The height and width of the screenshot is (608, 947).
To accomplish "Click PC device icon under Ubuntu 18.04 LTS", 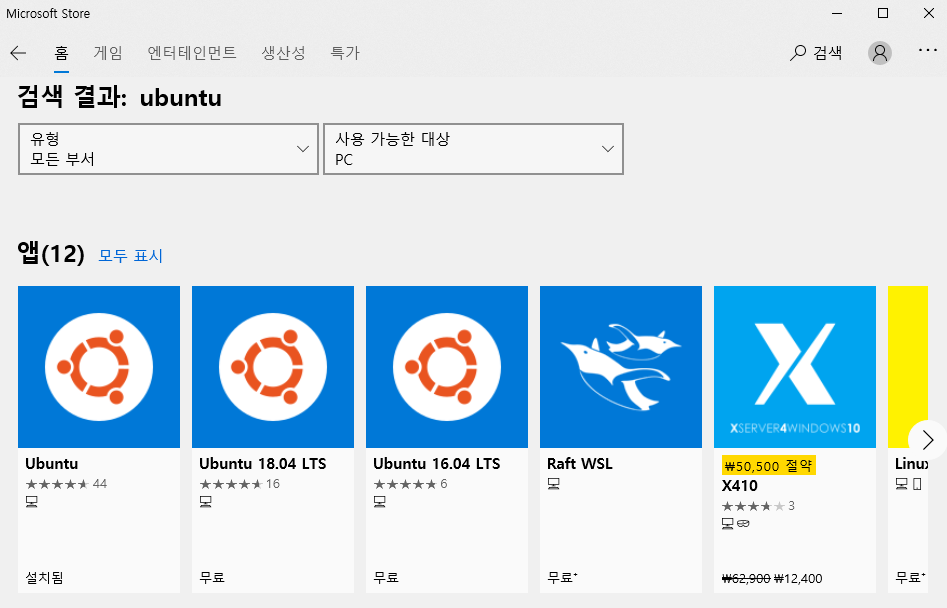I will pos(206,502).
